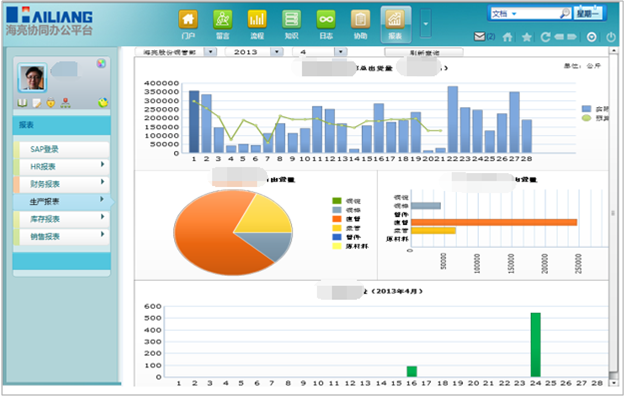
Task: Expand the HR报表 submenu arrow
Action: [x=102, y=164]
